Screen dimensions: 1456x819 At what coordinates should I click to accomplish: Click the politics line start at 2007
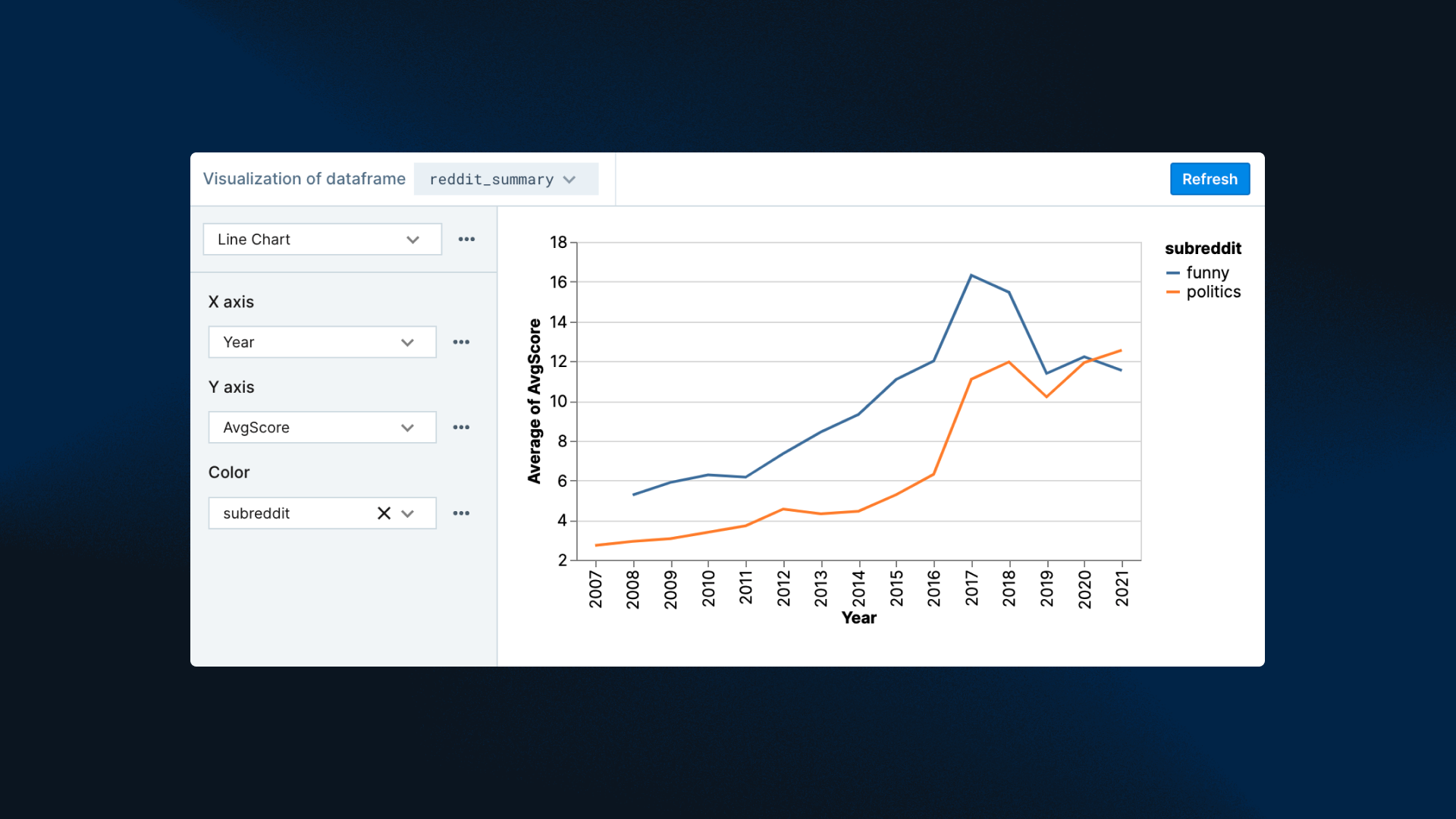pos(596,545)
